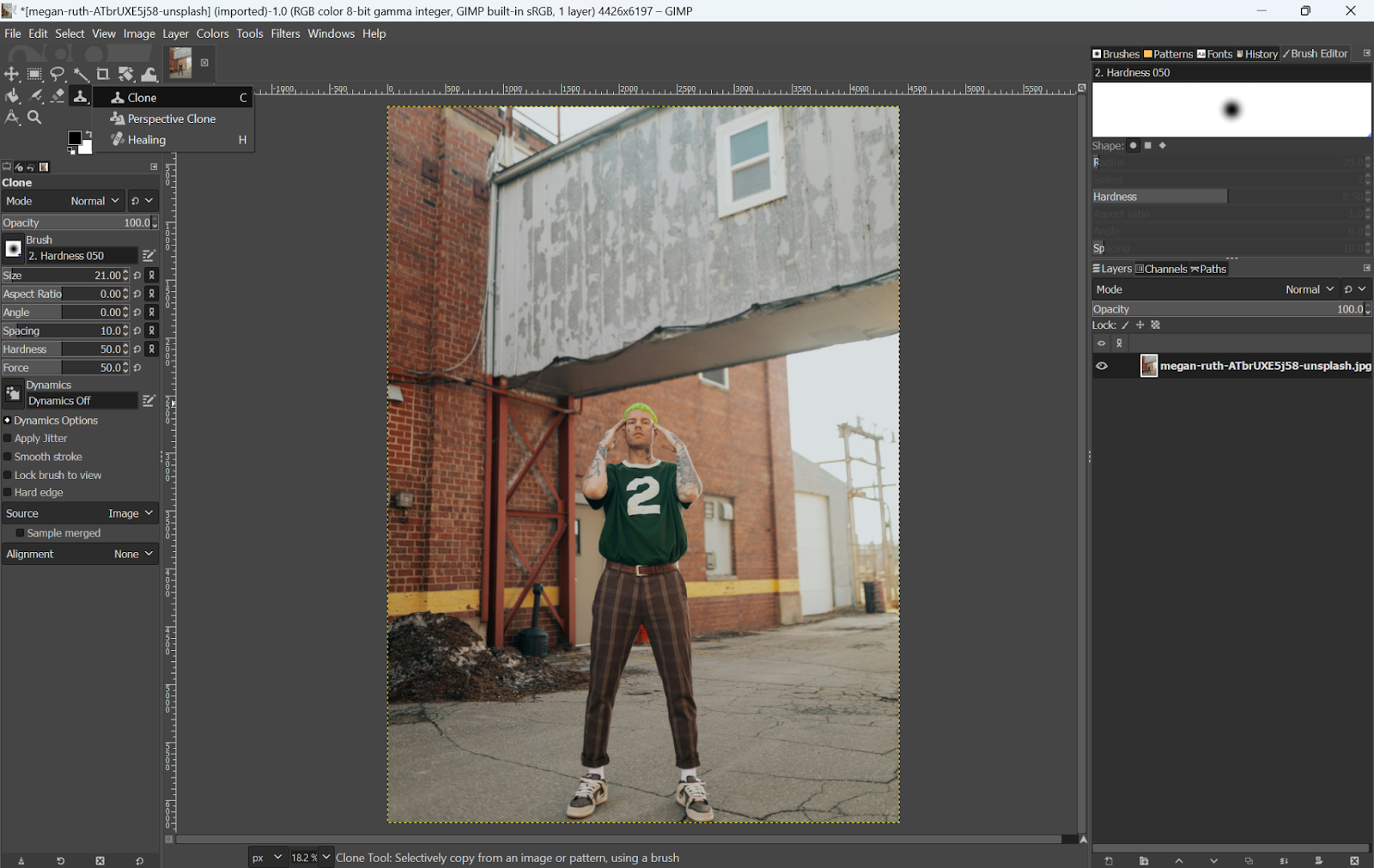Select the Rectangle Select tool
Screen dimensions: 1374x868
[x=34, y=75]
